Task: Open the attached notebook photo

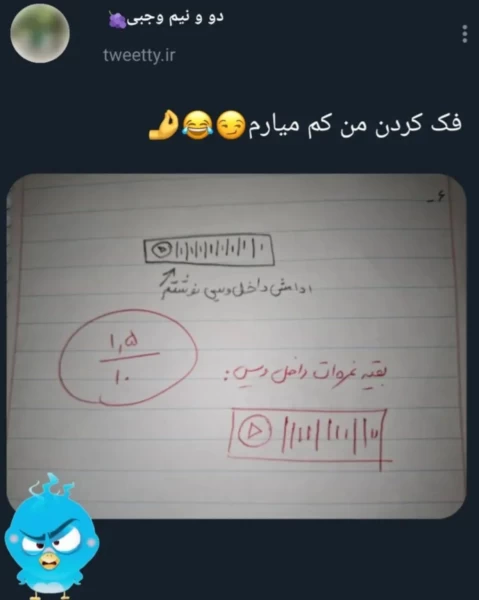Action: pyautogui.click(x=236, y=347)
